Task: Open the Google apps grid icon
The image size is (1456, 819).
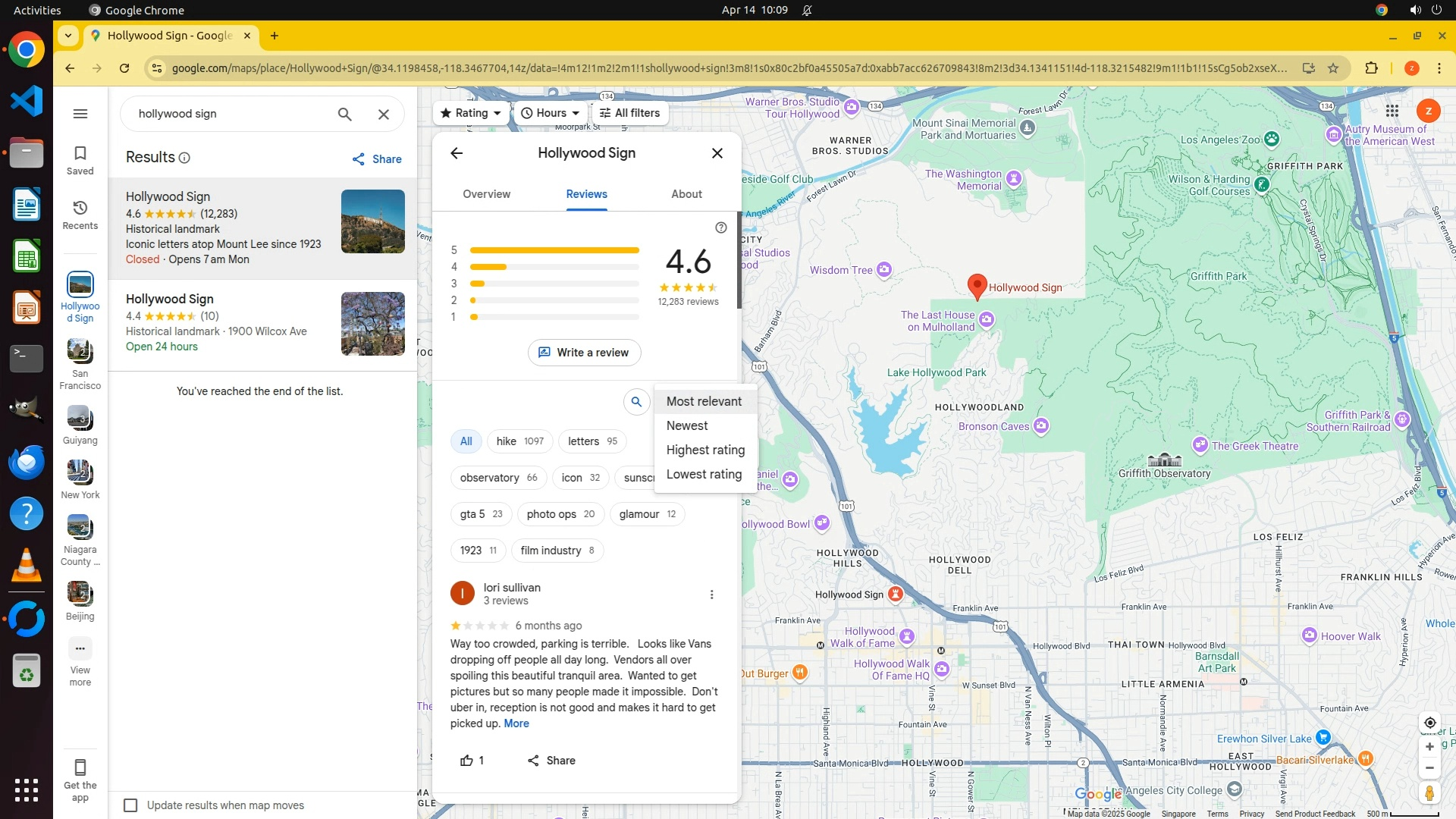Action: (x=1392, y=111)
